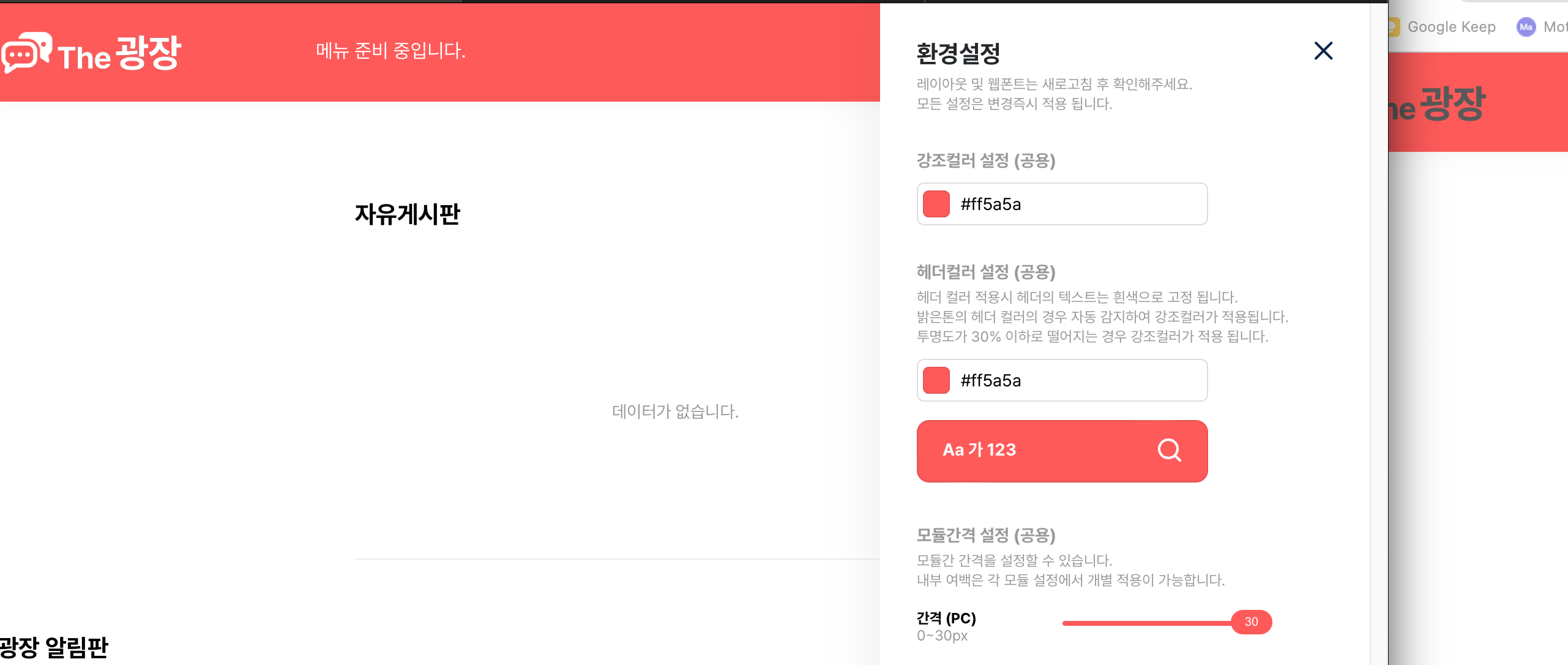Click the 환경설정 panel title
1568x665 pixels.
tap(958, 53)
